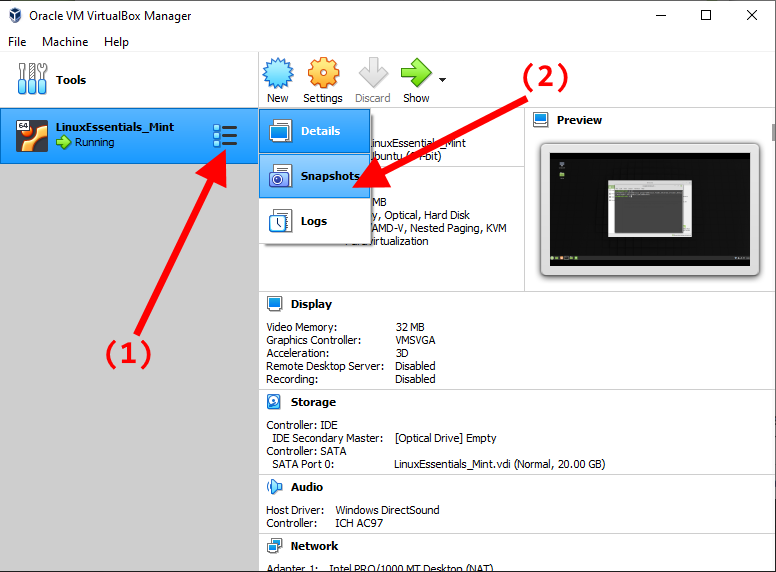Expand the Show button dropdown arrow
The image size is (776, 572).
click(442, 80)
